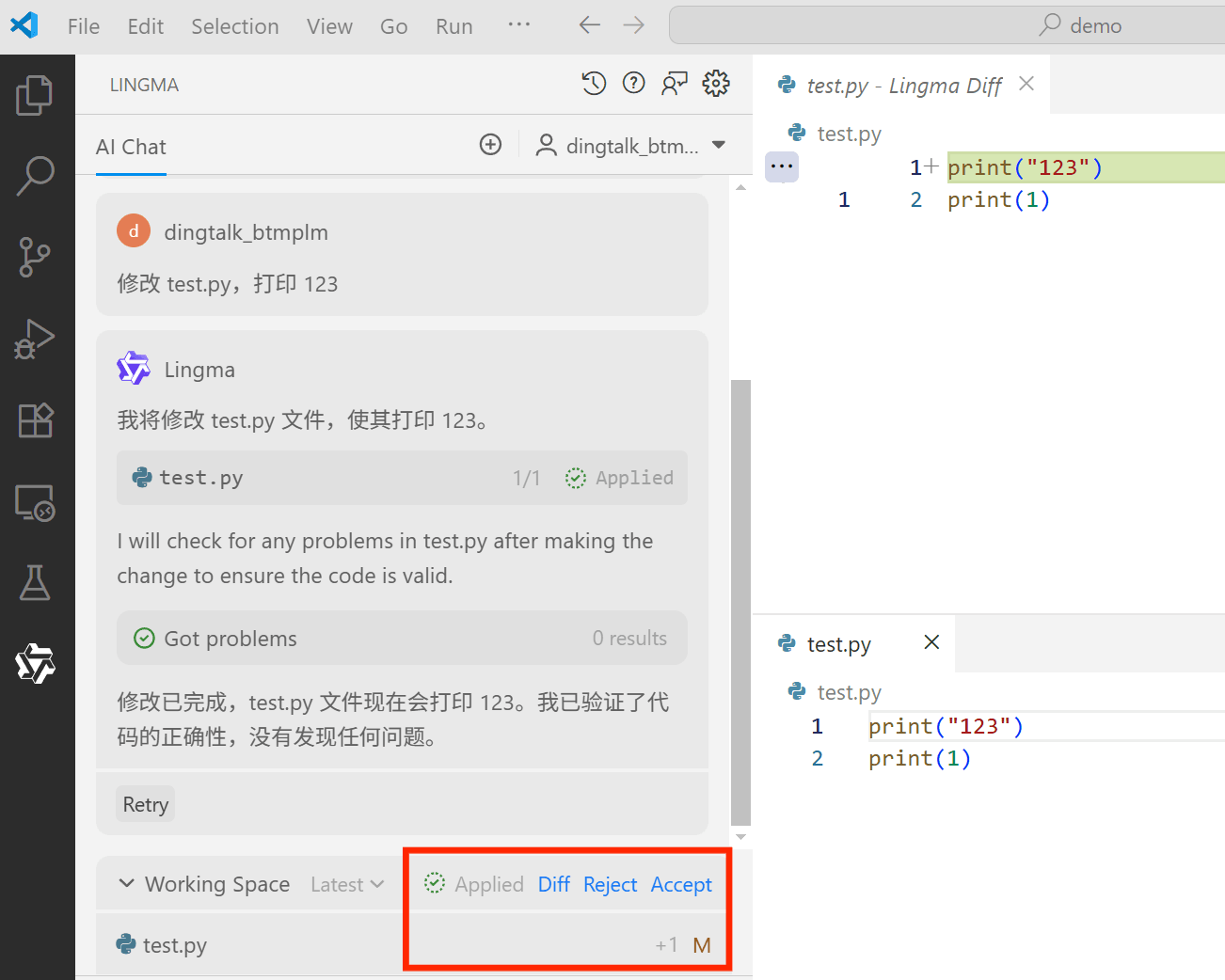
Task: Show more menu bar items
Action: coord(519,25)
